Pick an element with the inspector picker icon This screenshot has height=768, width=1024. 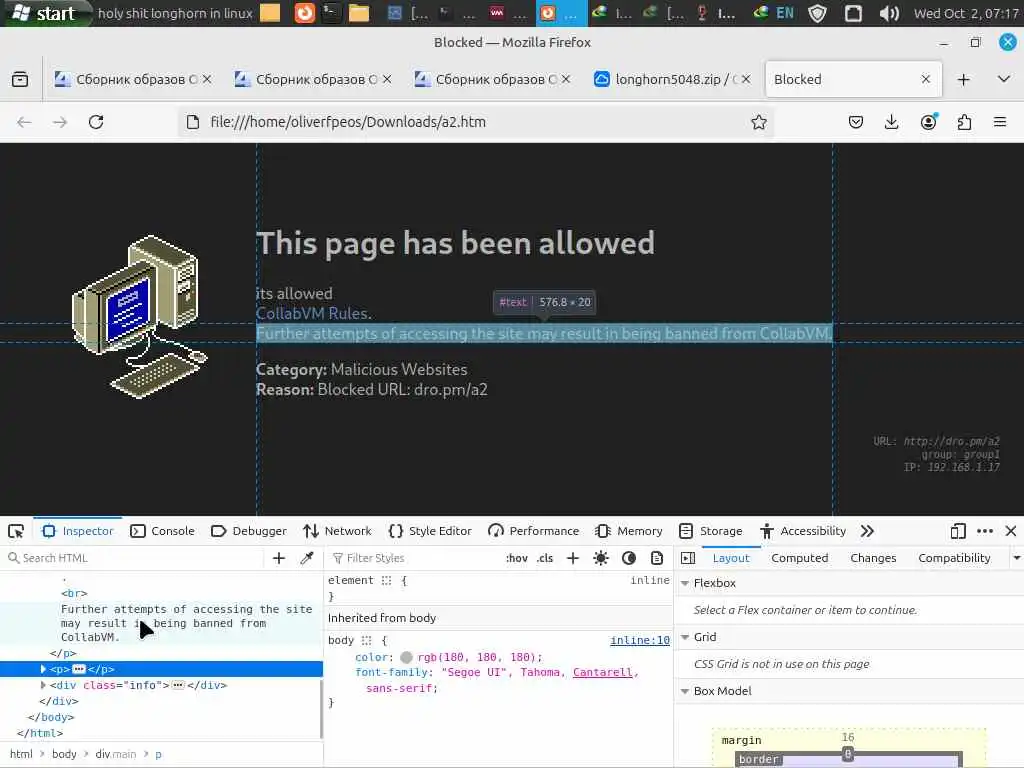click(16, 531)
